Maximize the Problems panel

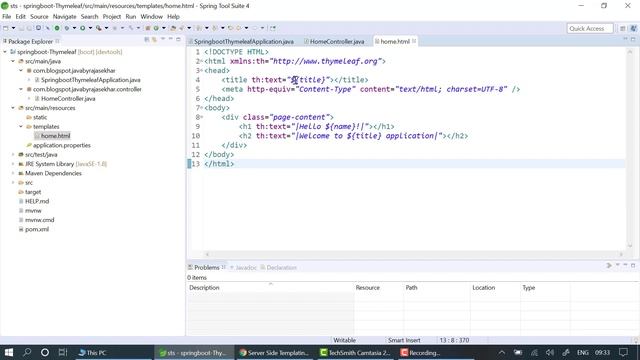633,265
